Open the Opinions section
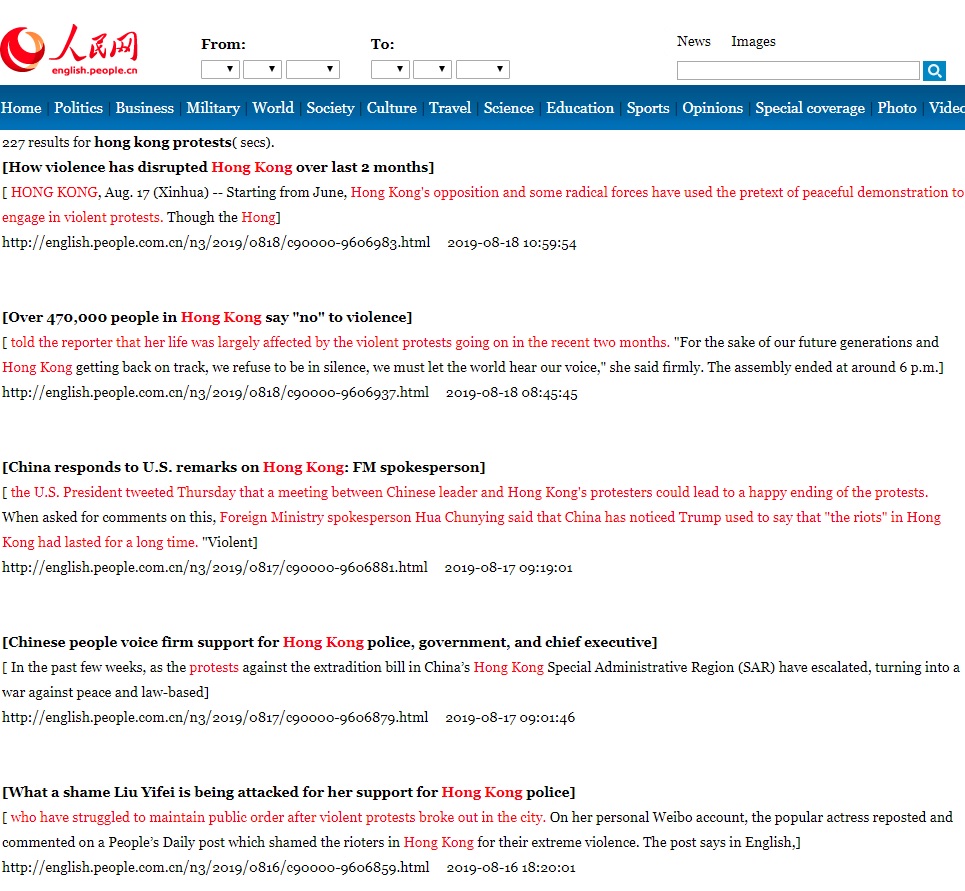This screenshot has width=965, height=891. 713,108
